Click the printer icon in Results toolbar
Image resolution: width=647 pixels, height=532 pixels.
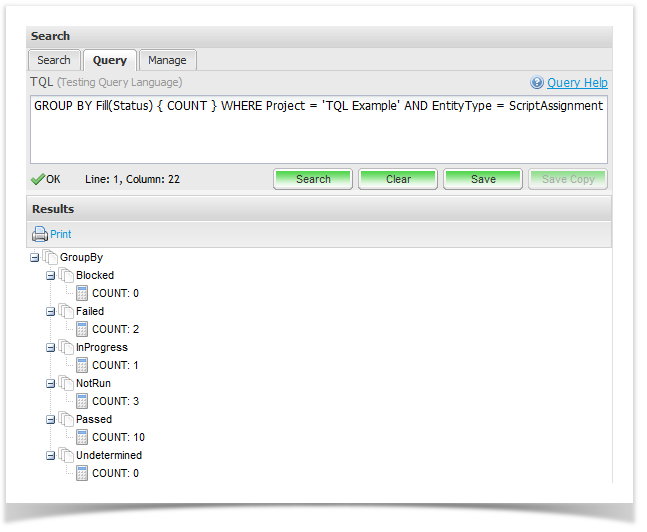pyautogui.click(x=40, y=234)
